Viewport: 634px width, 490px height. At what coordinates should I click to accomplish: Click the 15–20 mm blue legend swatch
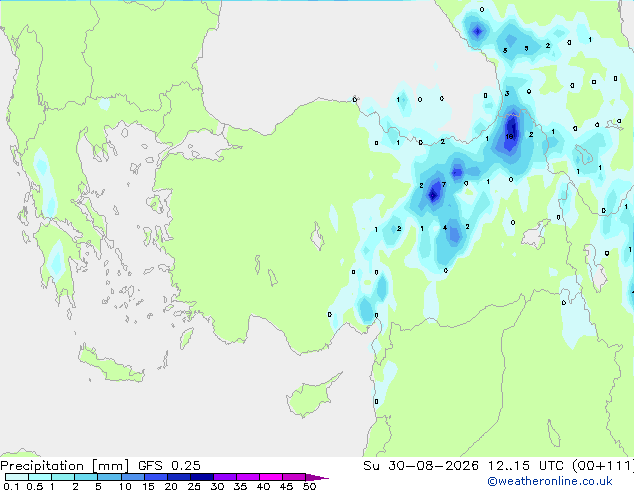(x=155, y=477)
